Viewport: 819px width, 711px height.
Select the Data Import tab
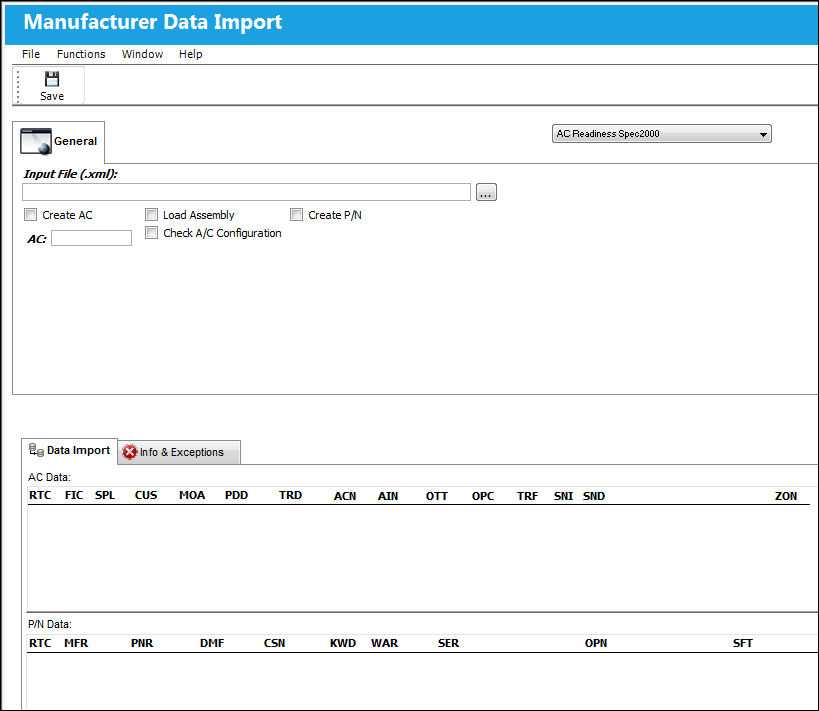tap(69, 450)
